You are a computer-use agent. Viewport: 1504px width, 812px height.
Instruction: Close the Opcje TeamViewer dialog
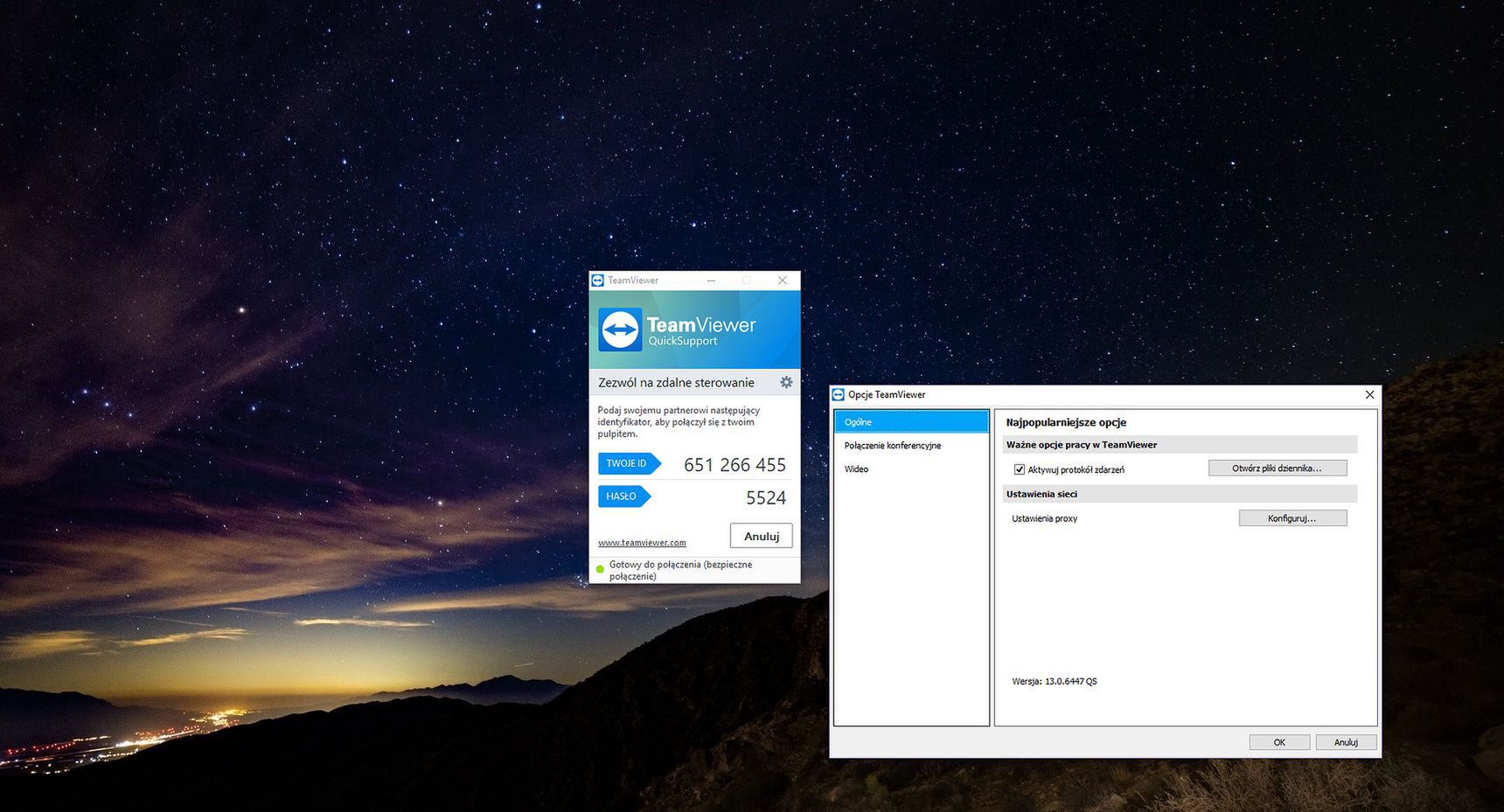click(x=1369, y=395)
